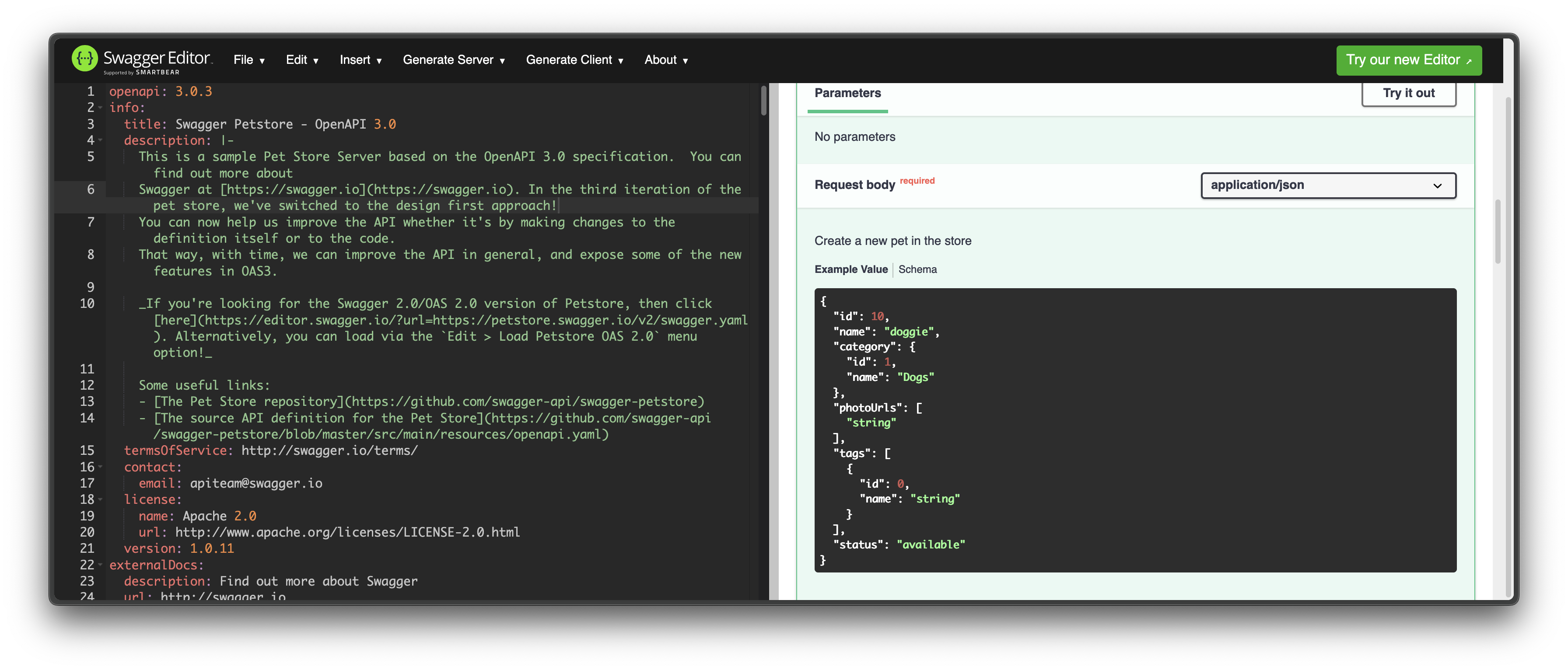Click the title line 'Swagger Petstore - OpenAPI 3.0'
The image size is (1568, 670).
coord(260,124)
